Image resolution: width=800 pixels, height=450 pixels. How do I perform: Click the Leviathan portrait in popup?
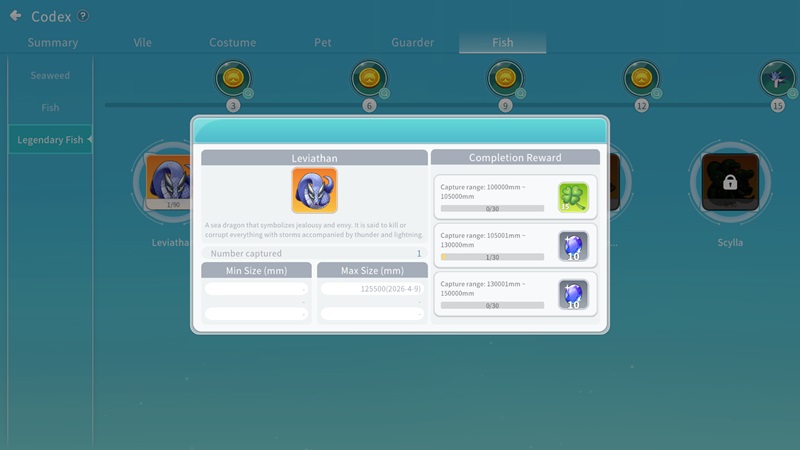tap(314, 190)
